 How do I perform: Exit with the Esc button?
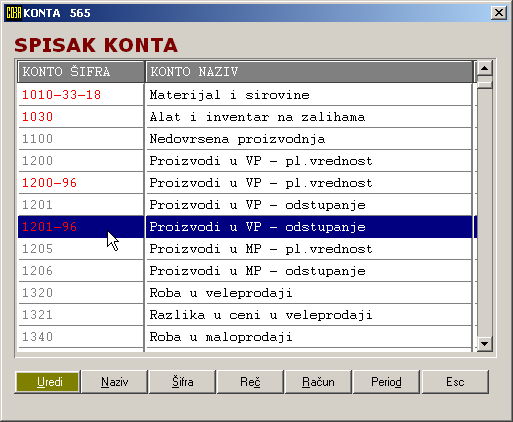point(455,382)
